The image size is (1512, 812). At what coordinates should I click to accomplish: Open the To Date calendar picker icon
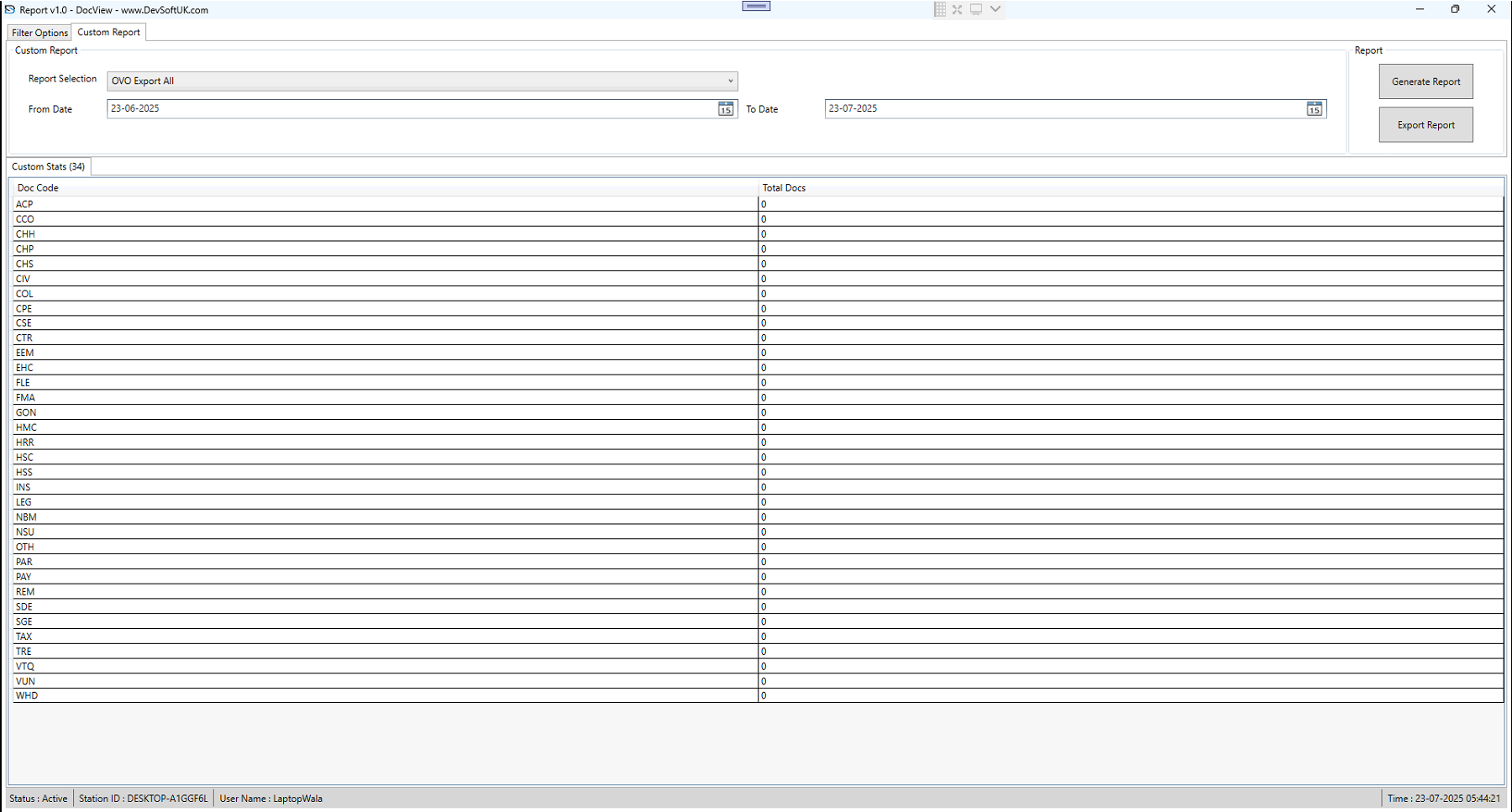pos(1313,108)
